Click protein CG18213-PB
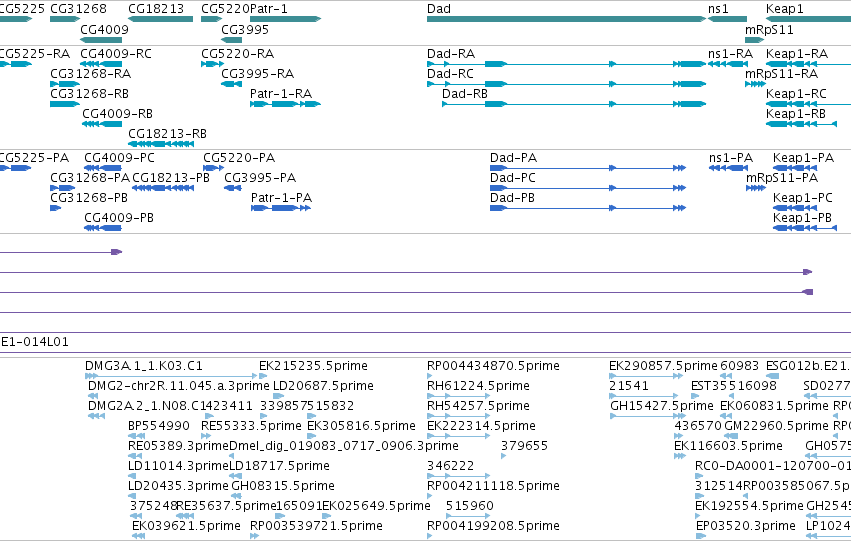 pos(163,188)
